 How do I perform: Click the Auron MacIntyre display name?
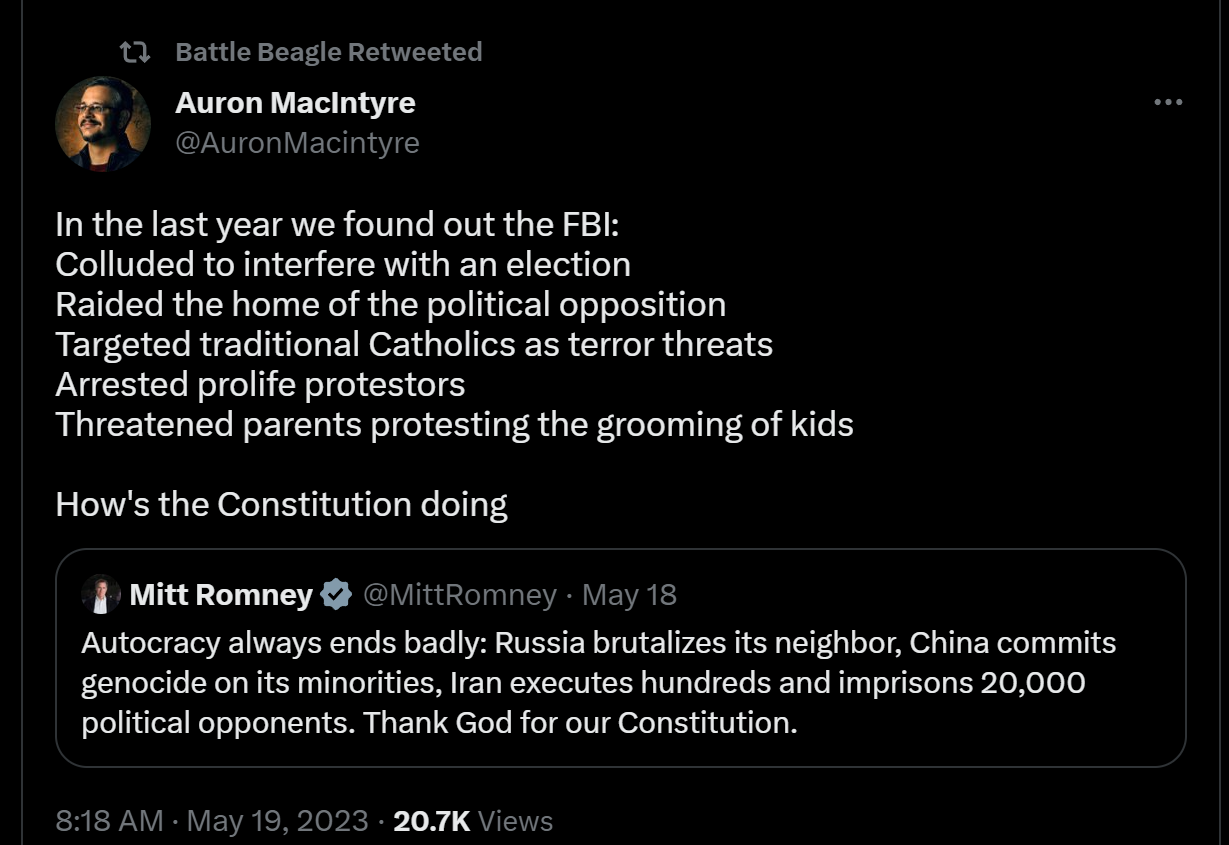tap(295, 102)
